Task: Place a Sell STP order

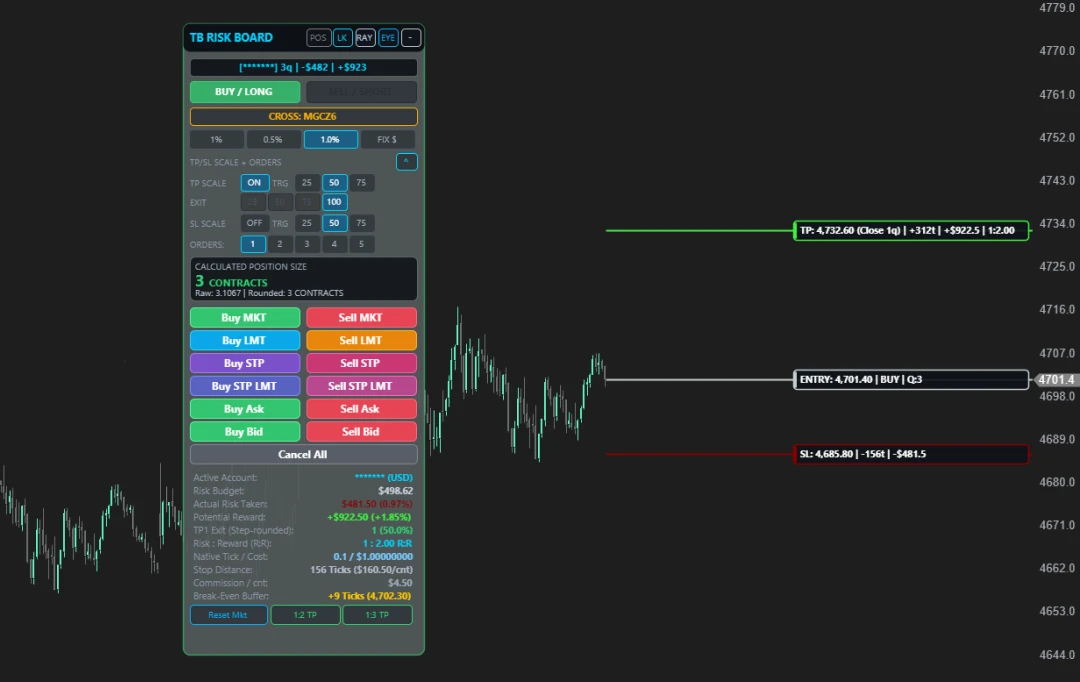Action: click(361, 363)
